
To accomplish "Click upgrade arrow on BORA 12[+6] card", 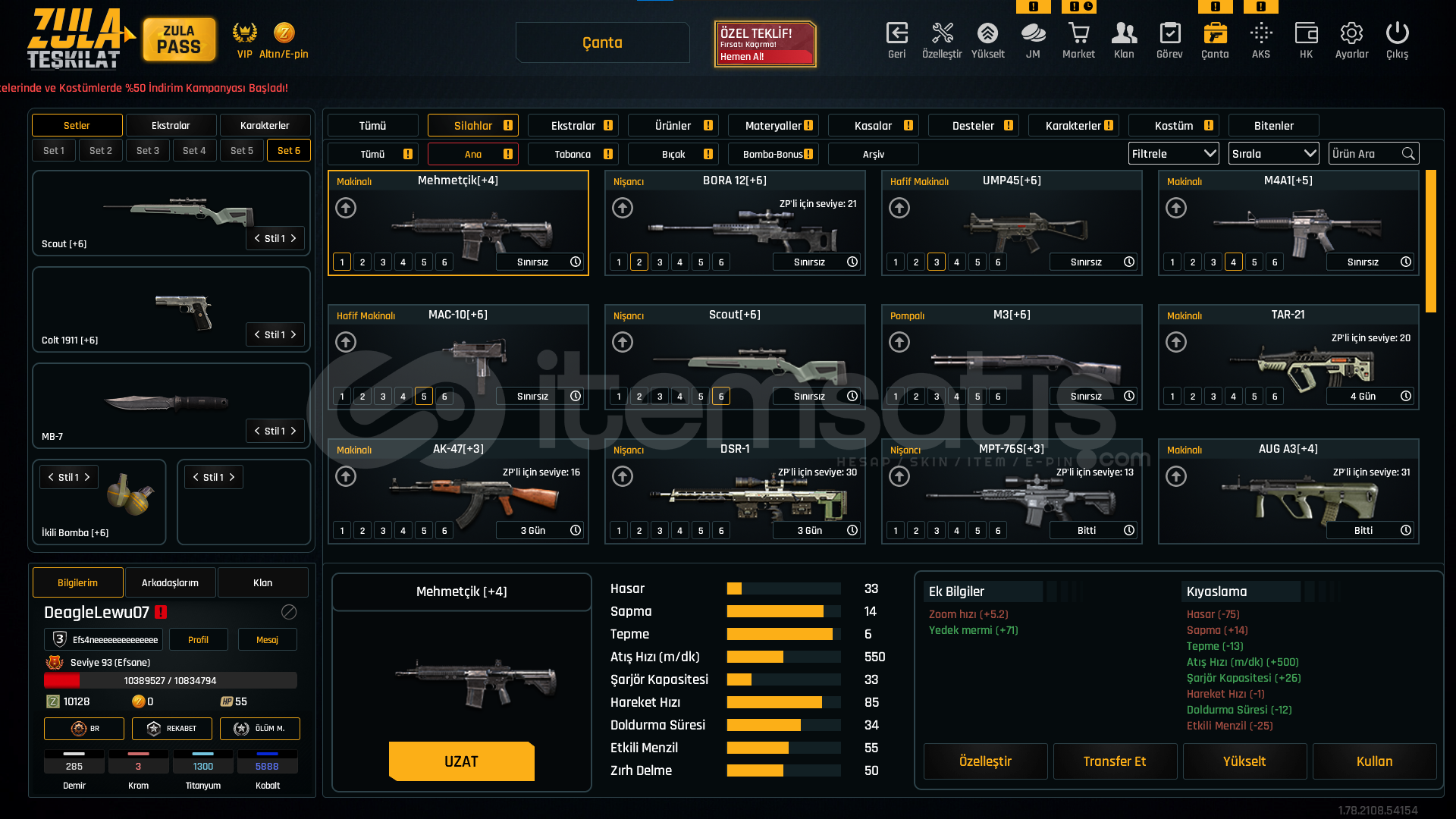I will 623,208.
